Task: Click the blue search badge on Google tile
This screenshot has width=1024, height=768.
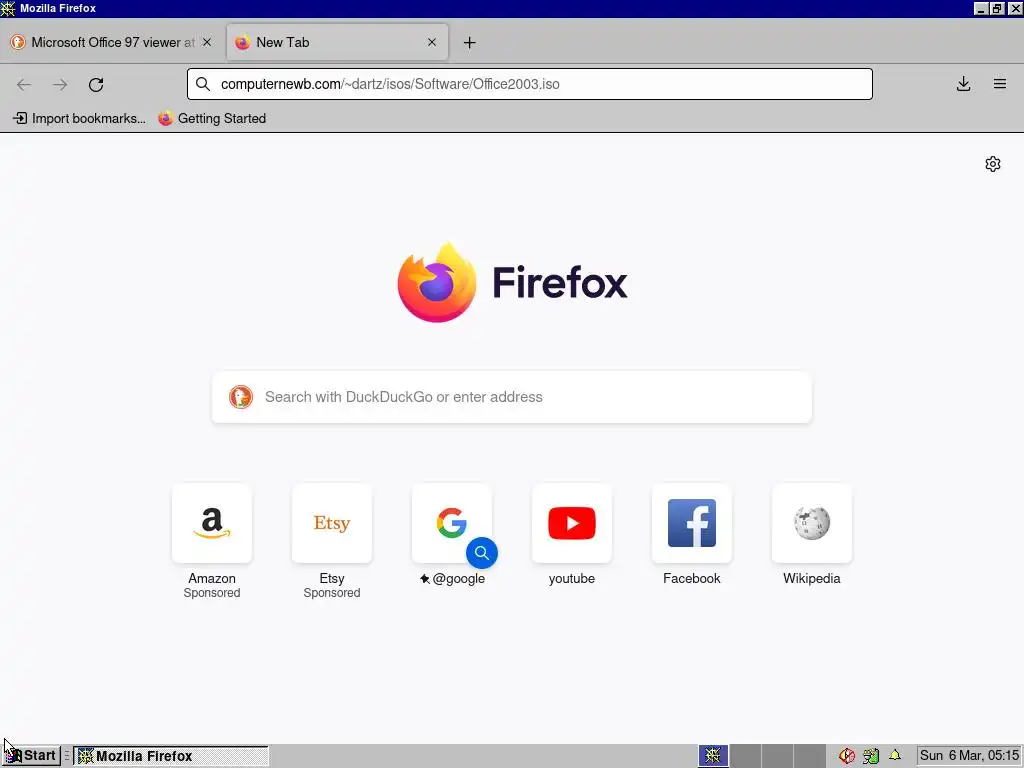Action: pyautogui.click(x=482, y=553)
